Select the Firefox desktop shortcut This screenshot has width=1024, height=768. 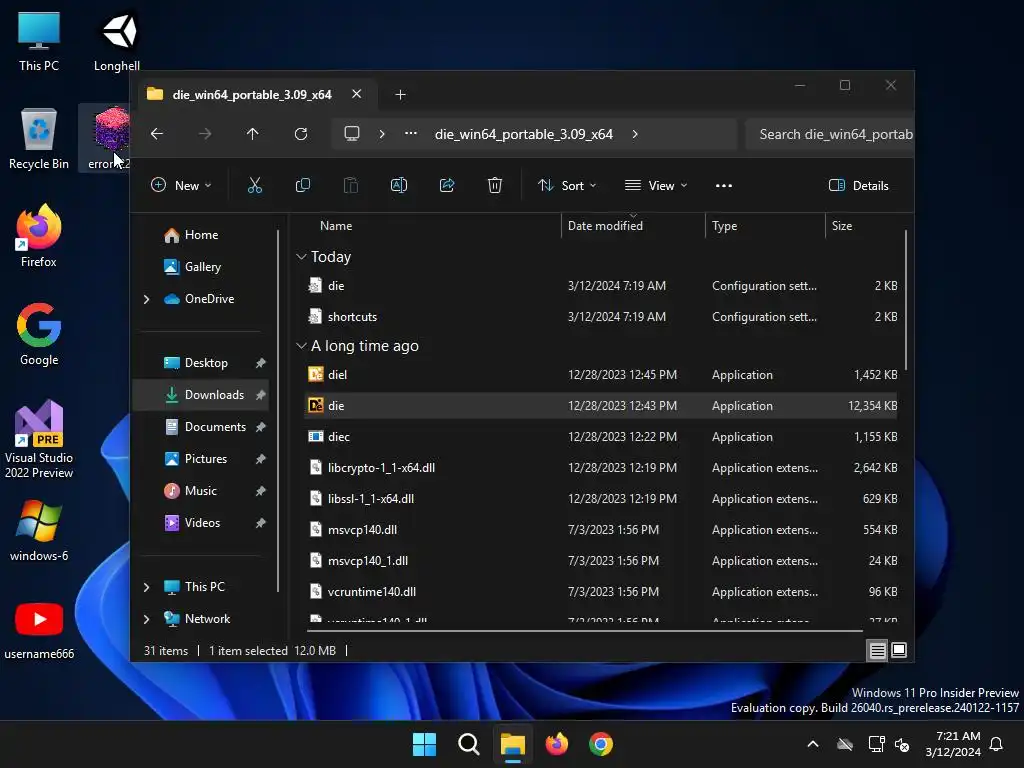click(x=39, y=236)
